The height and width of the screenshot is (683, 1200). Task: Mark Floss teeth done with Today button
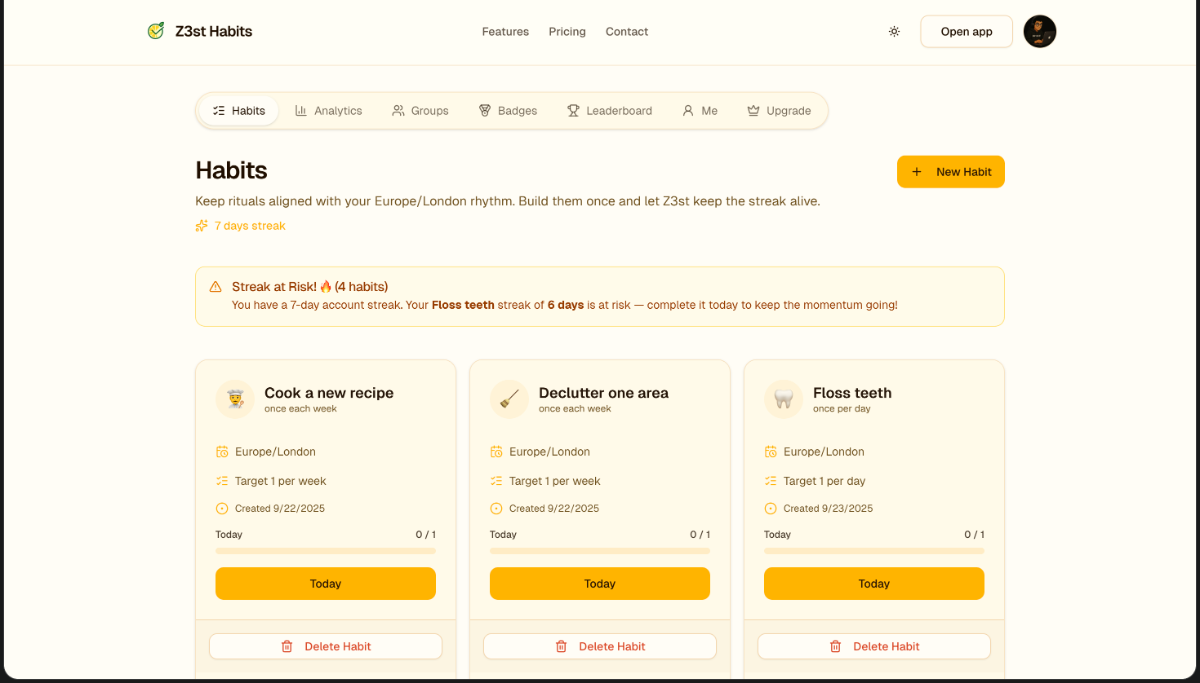pos(873,584)
